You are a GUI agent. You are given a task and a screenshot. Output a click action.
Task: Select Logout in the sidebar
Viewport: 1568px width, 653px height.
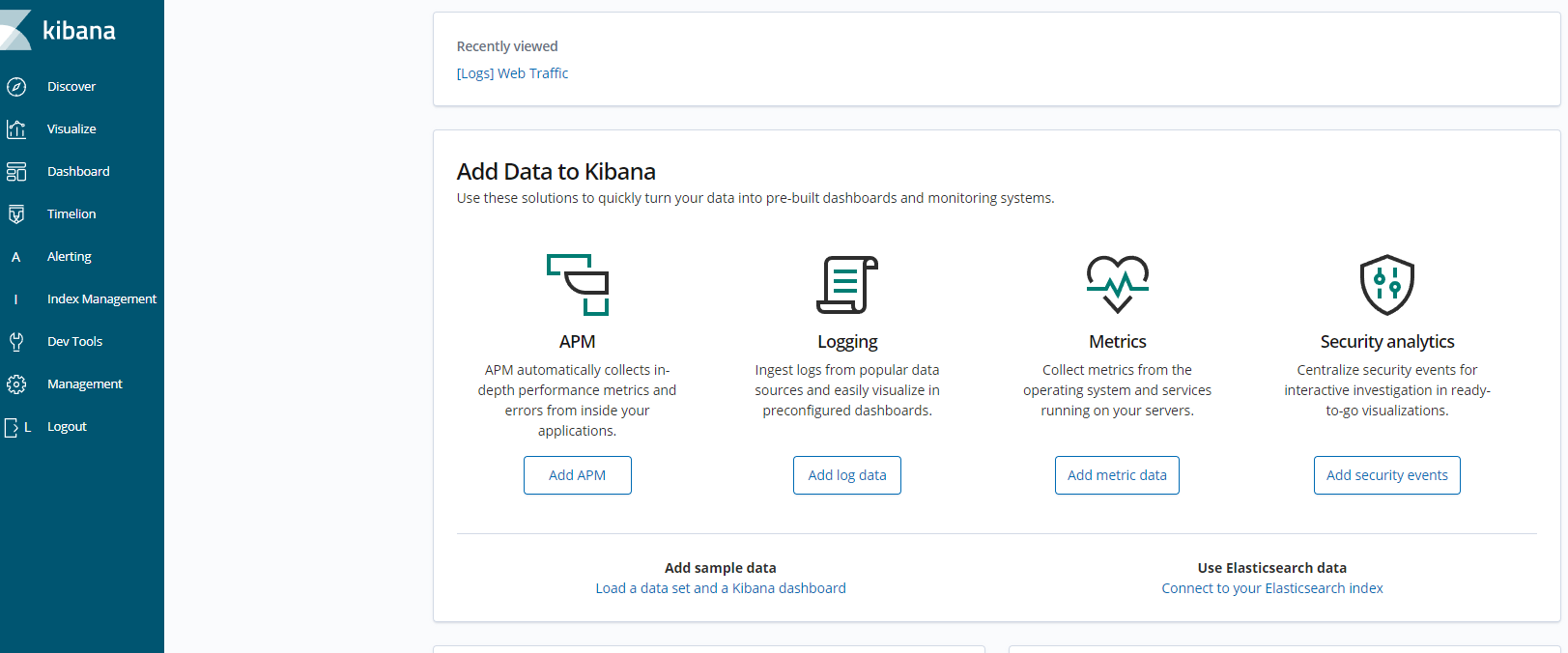67,427
